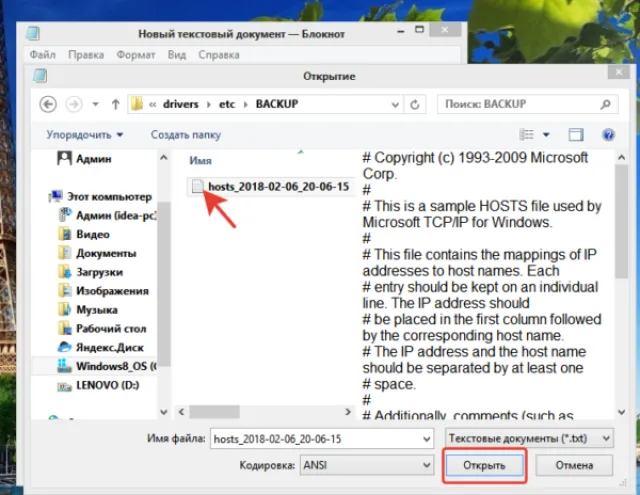Change the view with the view icon

(526, 134)
